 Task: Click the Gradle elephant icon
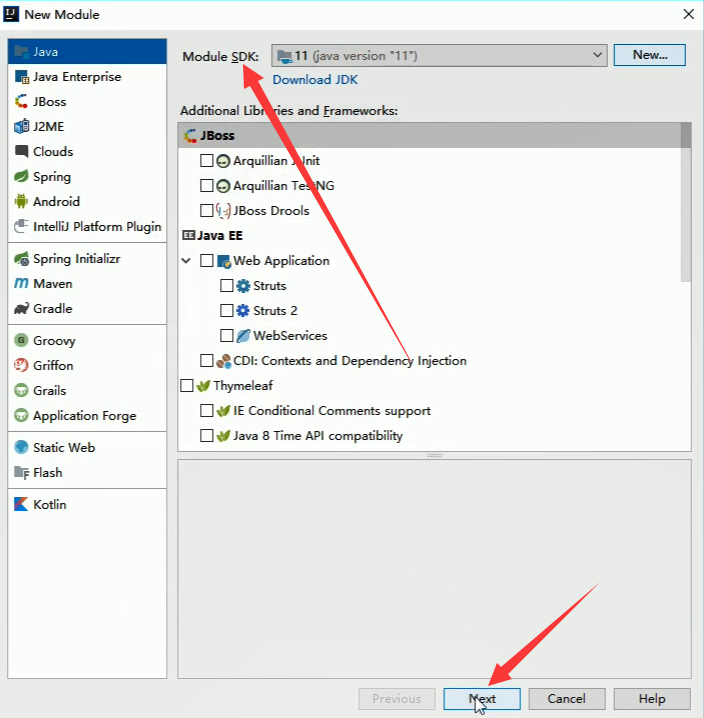pyautogui.click(x=21, y=309)
